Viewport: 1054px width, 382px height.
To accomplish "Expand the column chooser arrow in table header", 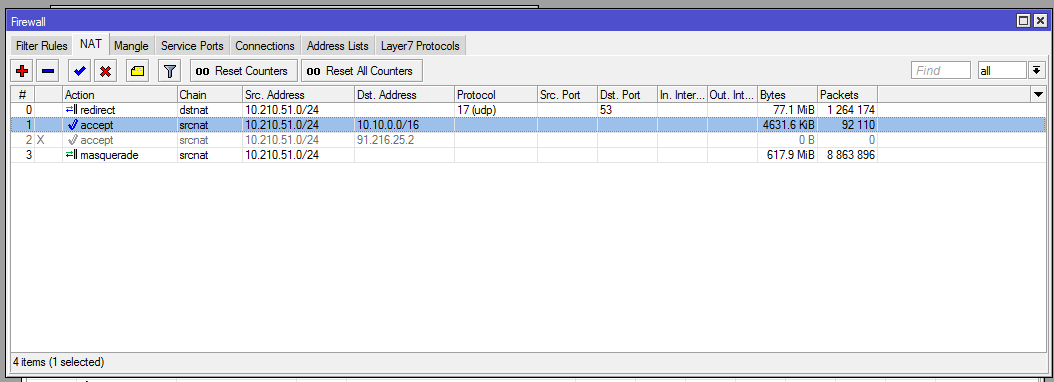I will click(x=1038, y=95).
